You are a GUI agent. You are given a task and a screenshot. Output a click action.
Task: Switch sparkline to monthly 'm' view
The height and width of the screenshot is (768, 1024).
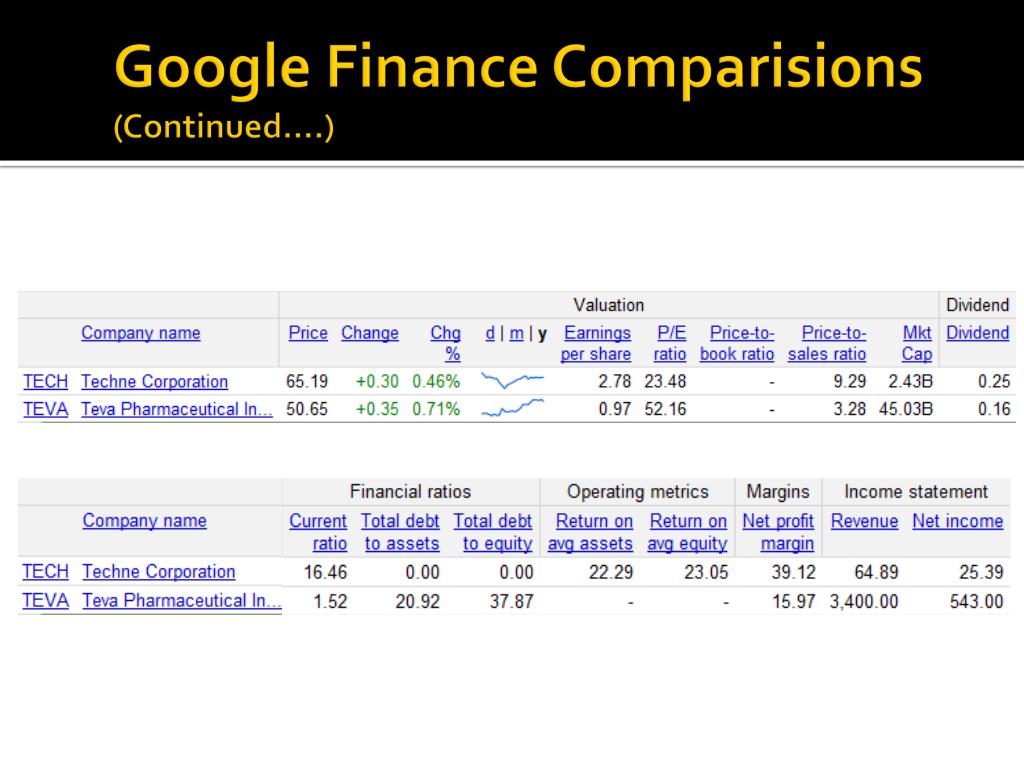(517, 334)
